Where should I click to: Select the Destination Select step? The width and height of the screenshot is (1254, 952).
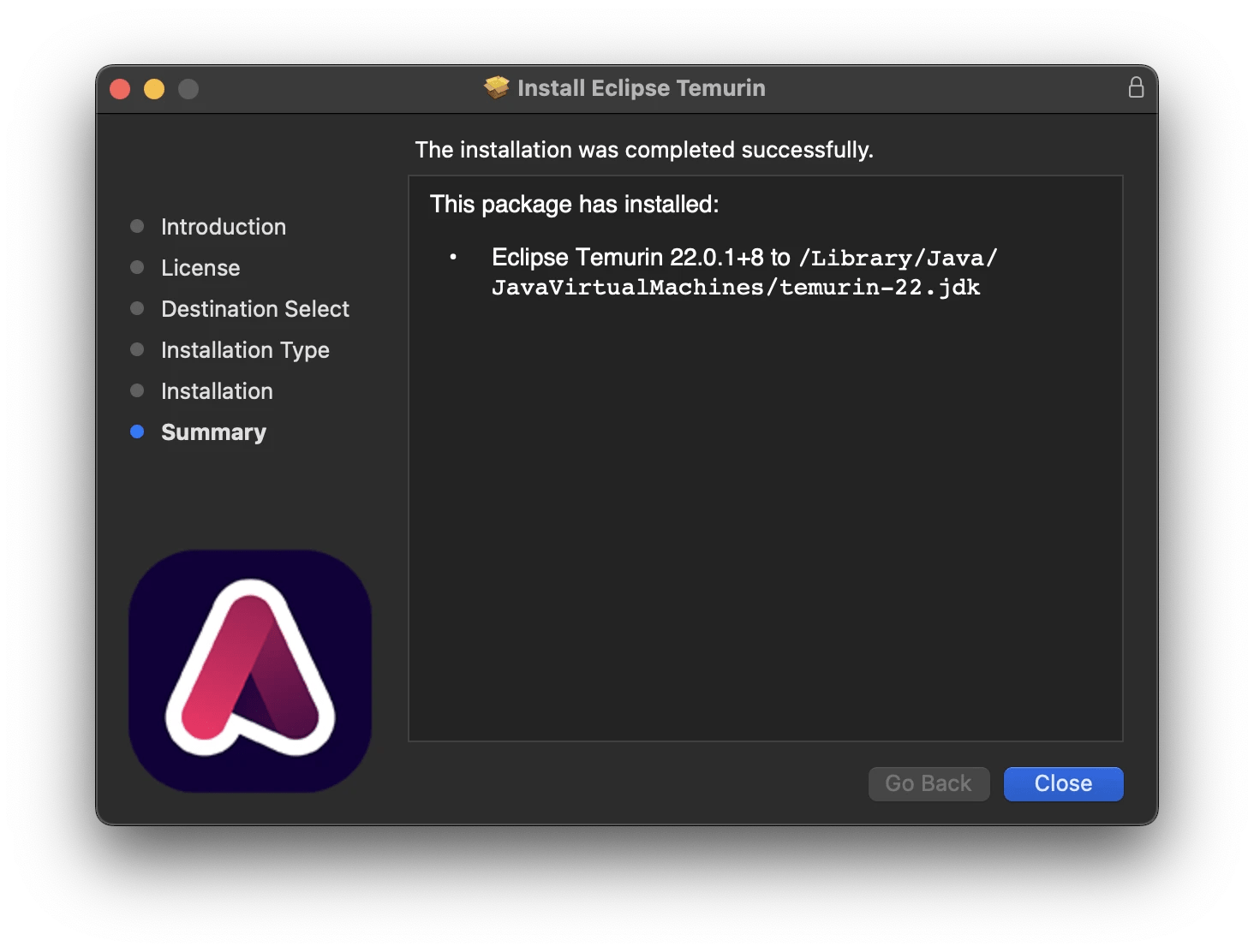255,309
